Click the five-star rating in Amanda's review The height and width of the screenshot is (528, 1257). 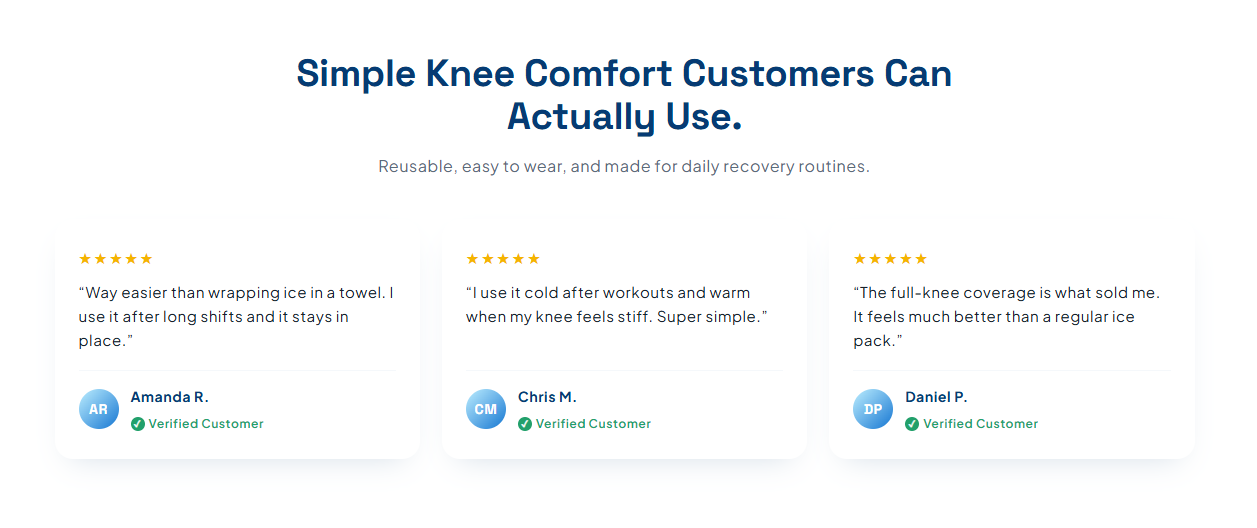pos(116,259)
